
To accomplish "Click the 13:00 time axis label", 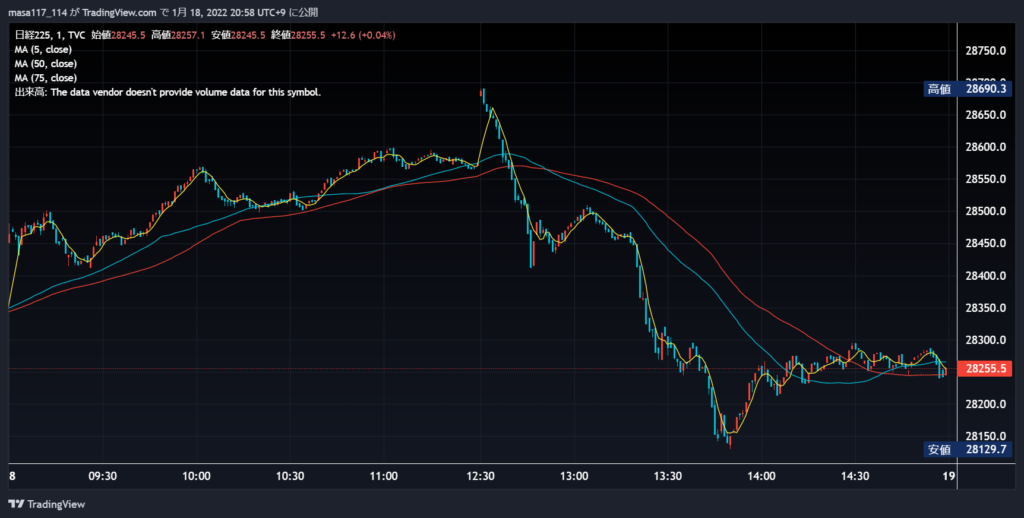I will 574,476.
